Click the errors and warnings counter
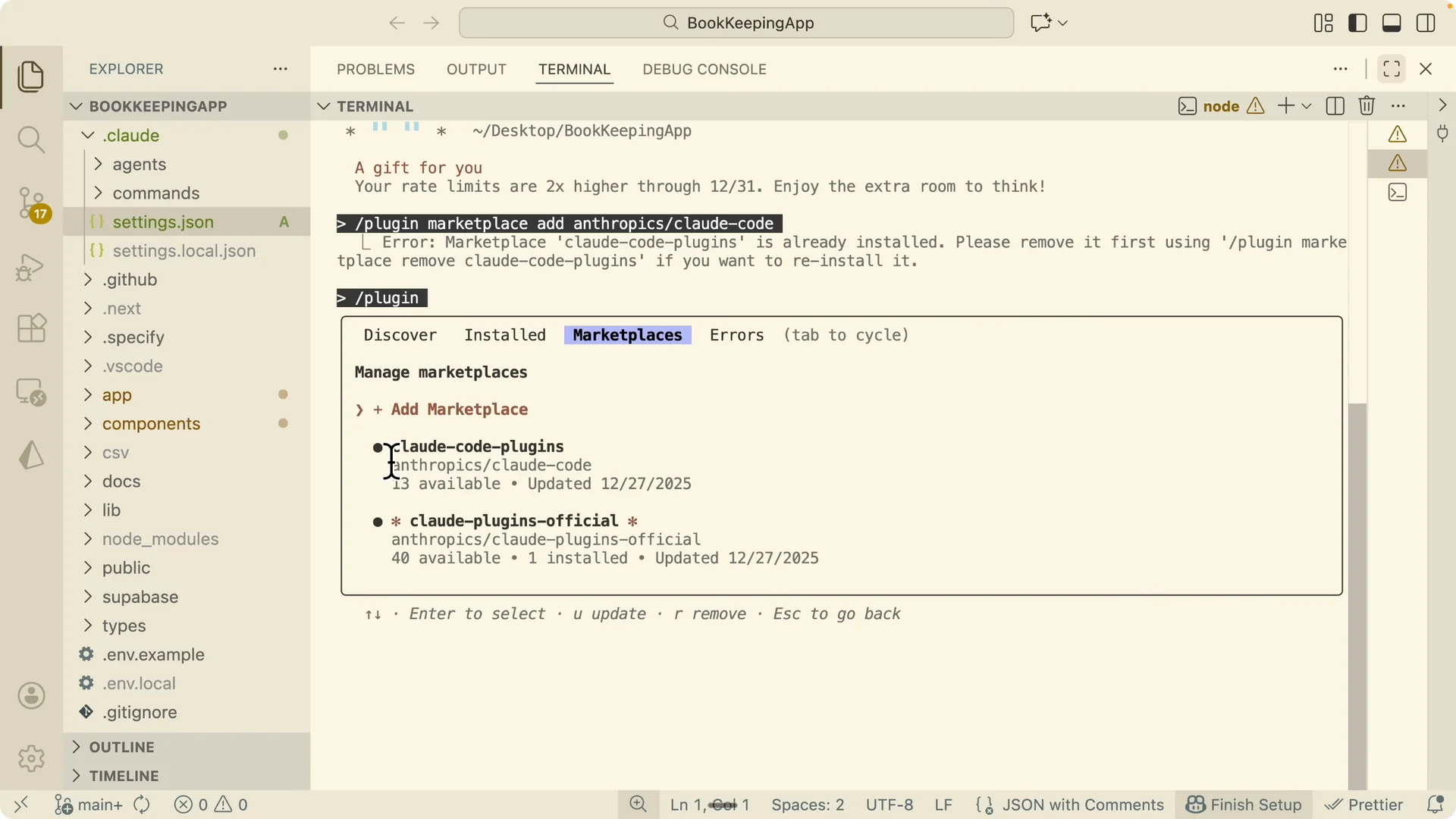This screenshot has height=819, width=1456. (x=212, y=805)
